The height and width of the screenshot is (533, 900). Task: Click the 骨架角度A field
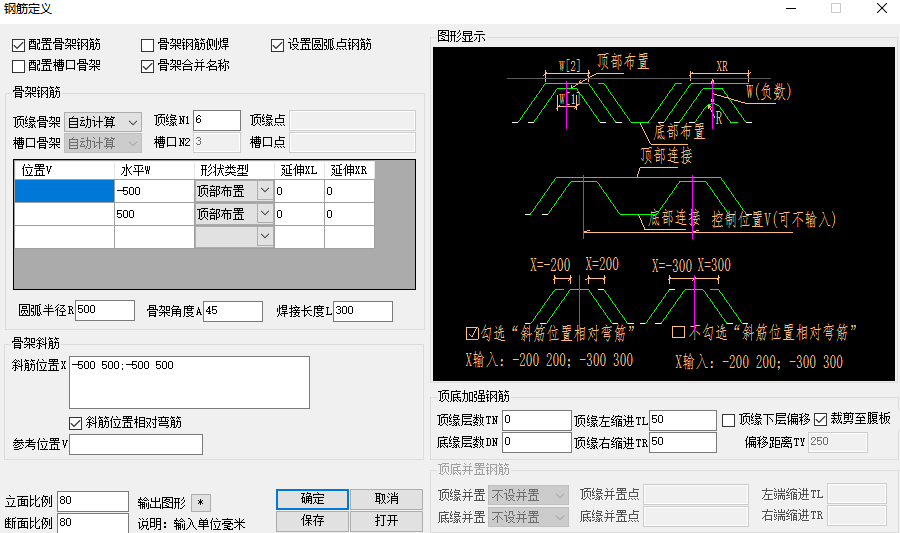pos(233,311)
